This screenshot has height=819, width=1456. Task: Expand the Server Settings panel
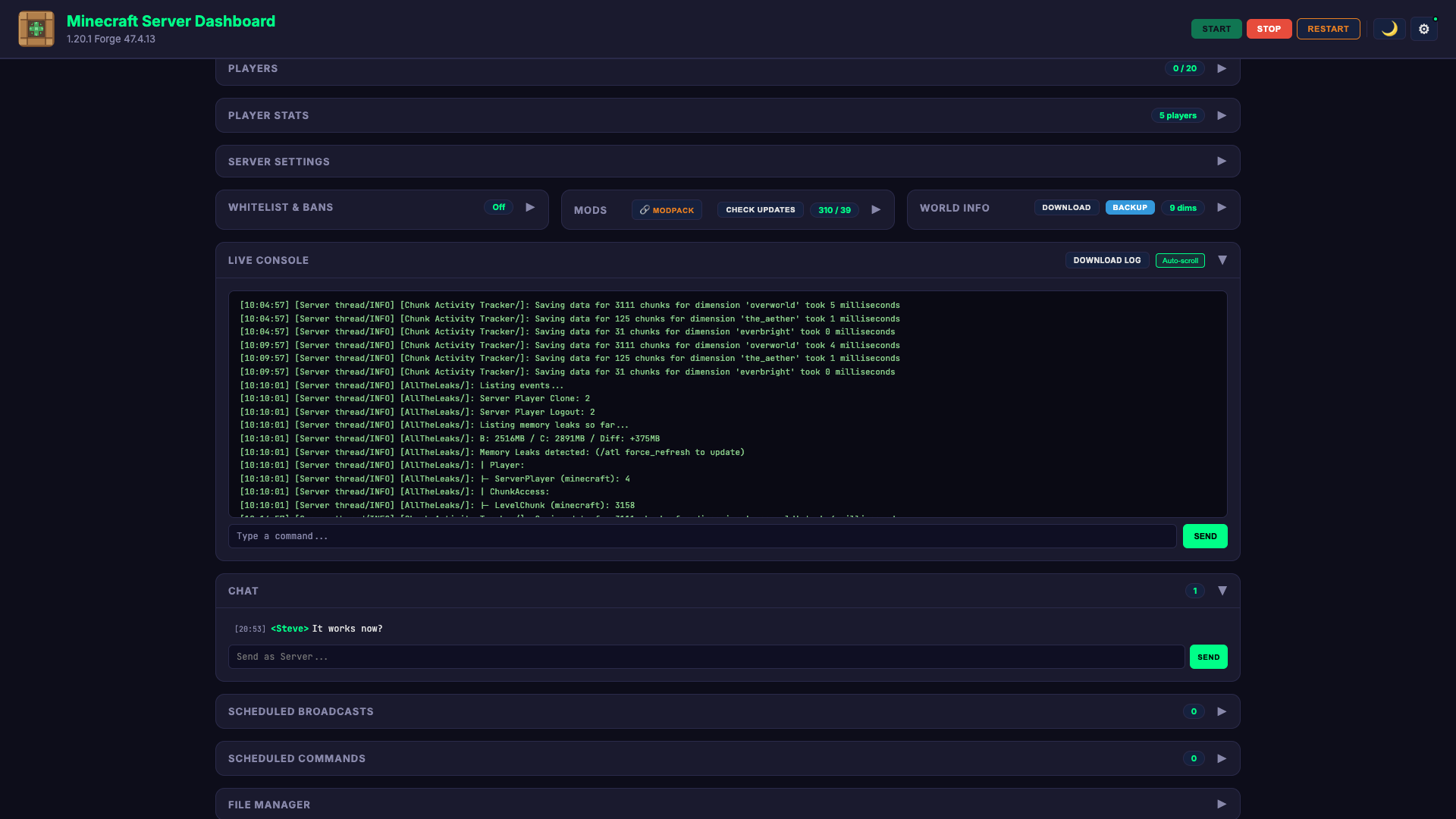1221,161
